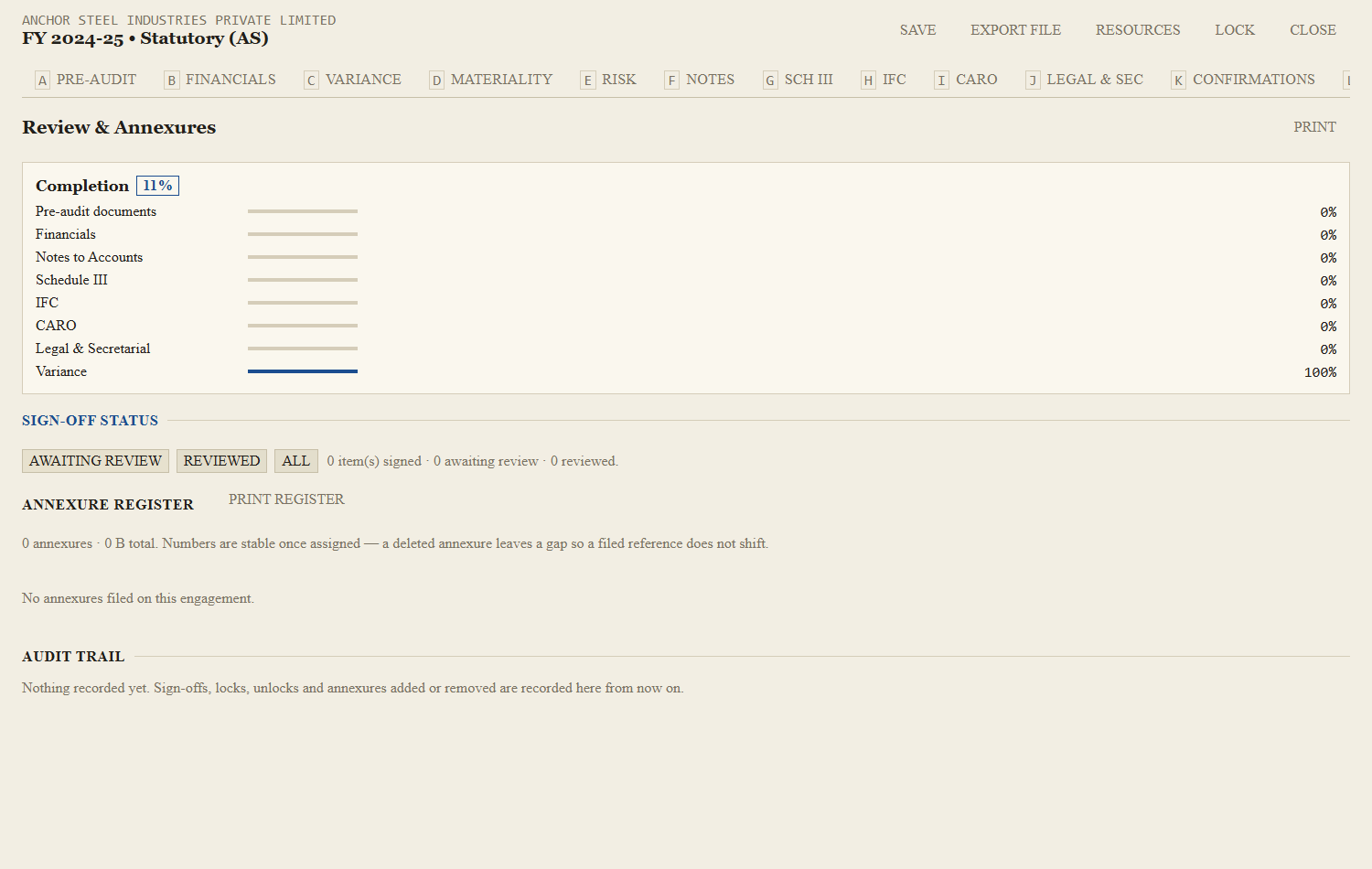Screen dimensions: 1372x869
Task: Click the Schedule III completion label
Action: (x=71, y=280)
